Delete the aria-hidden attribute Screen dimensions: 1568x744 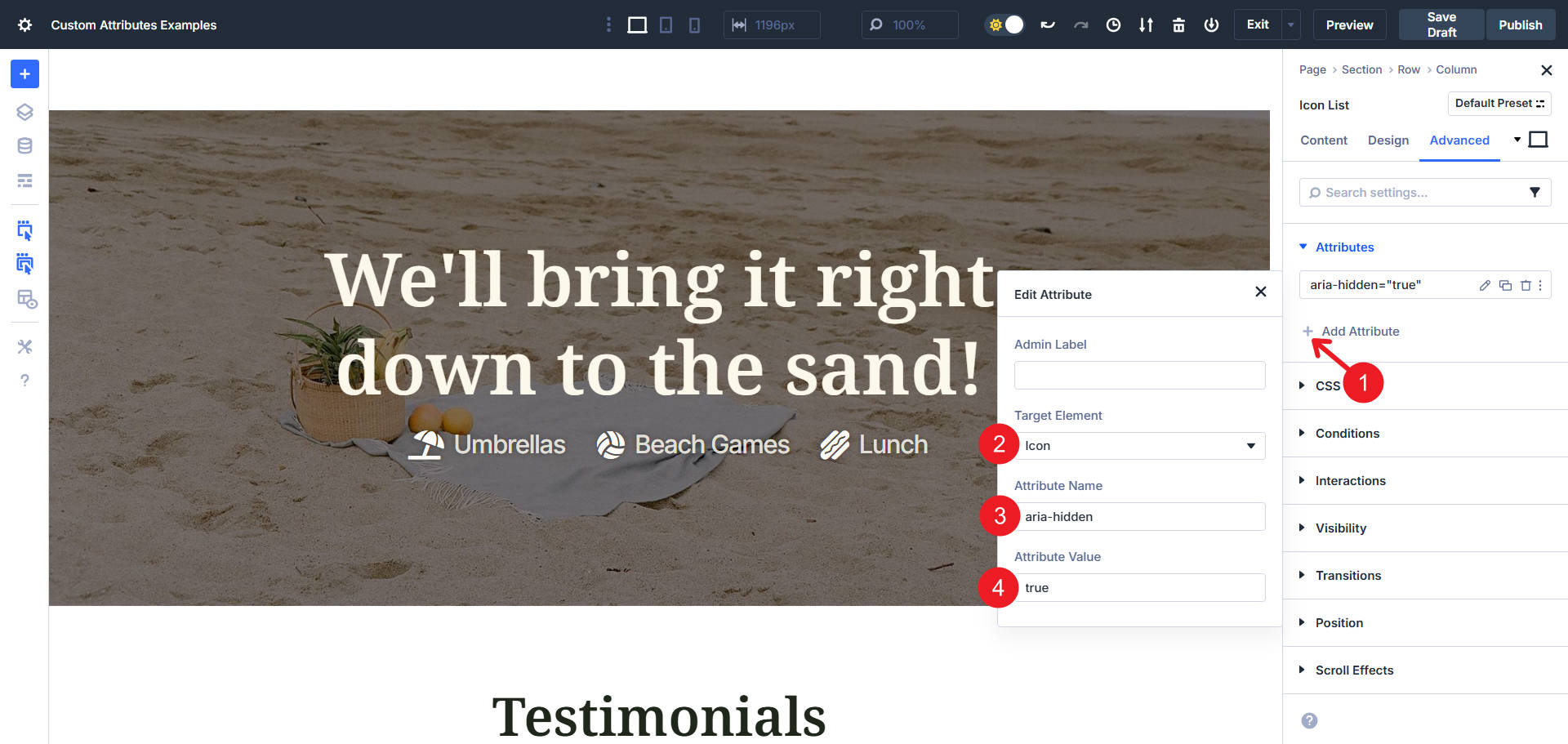click(x=1525, y=285)
